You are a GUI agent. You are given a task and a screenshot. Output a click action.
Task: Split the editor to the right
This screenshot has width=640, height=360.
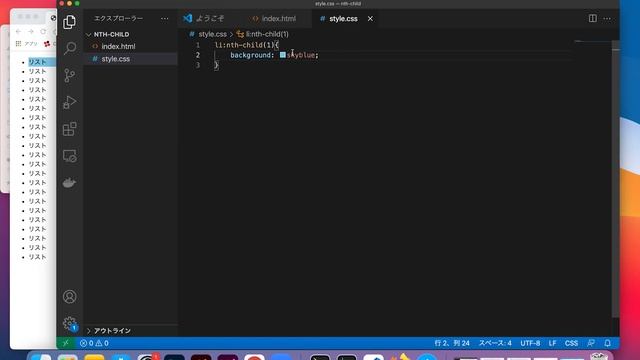tap(592, 18)
